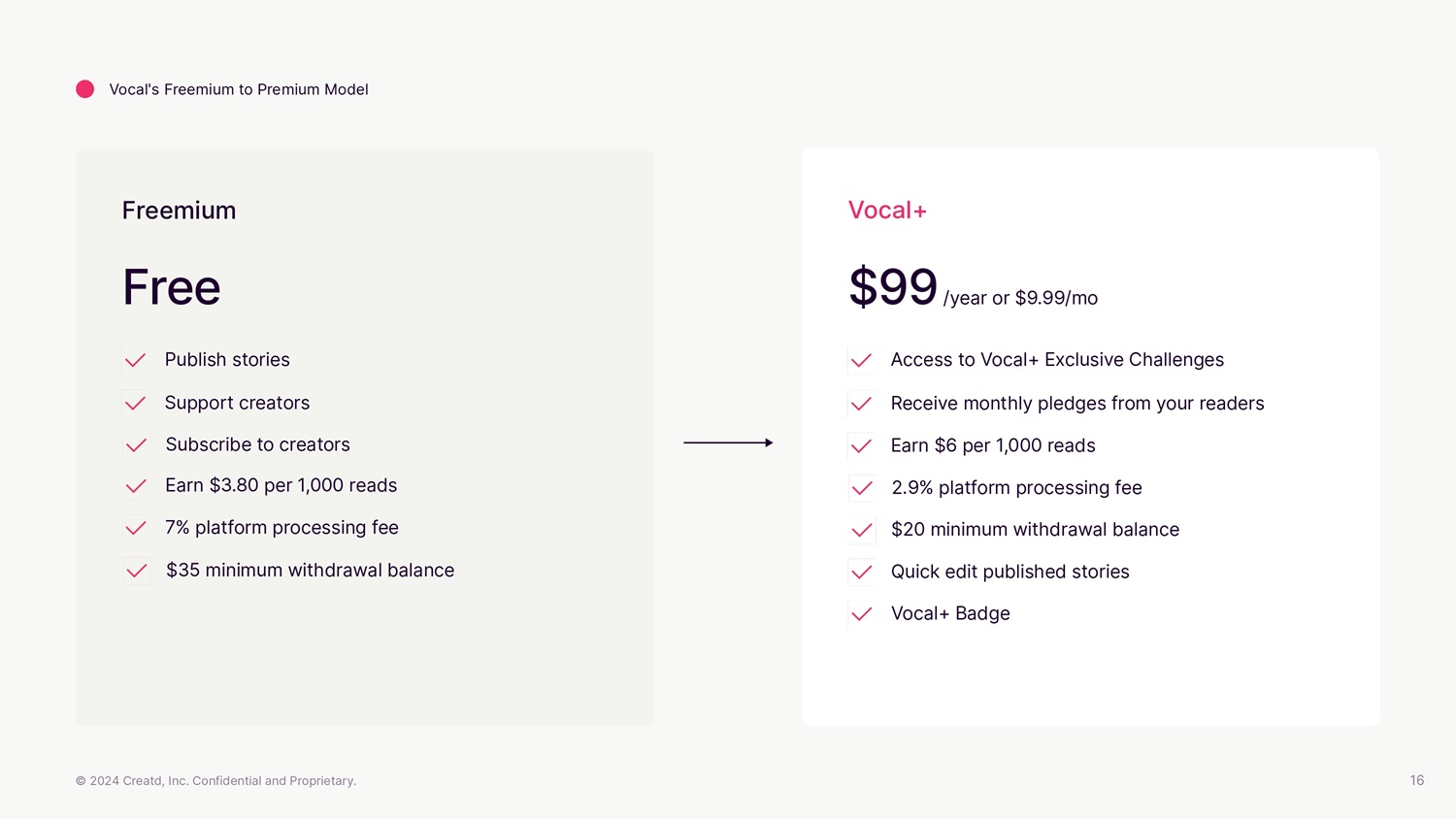Click the checkmark beside Vocal+ Badge

pyautogui.click(x=861, y=613)
